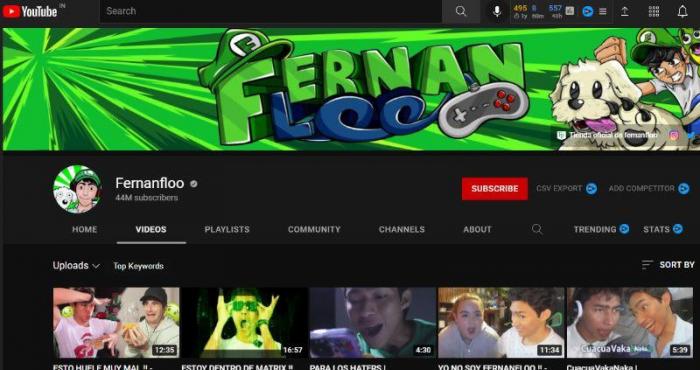This screenshot has width=700, height=370.
Task: Click the YouTube logo
Action: [30, 11]
